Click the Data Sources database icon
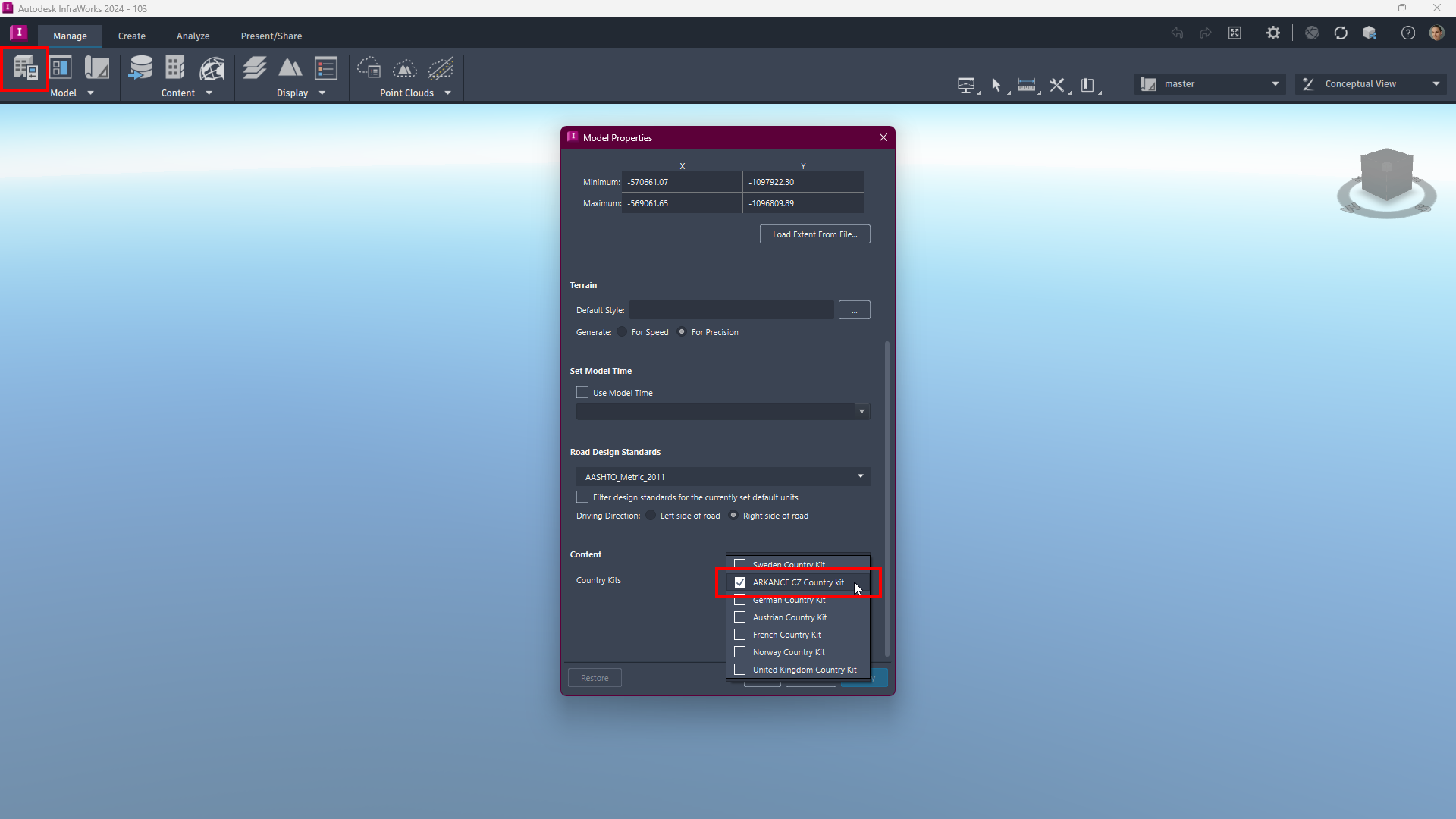The height and width of the screenshot is (819, 1456). tap(141, 68)
